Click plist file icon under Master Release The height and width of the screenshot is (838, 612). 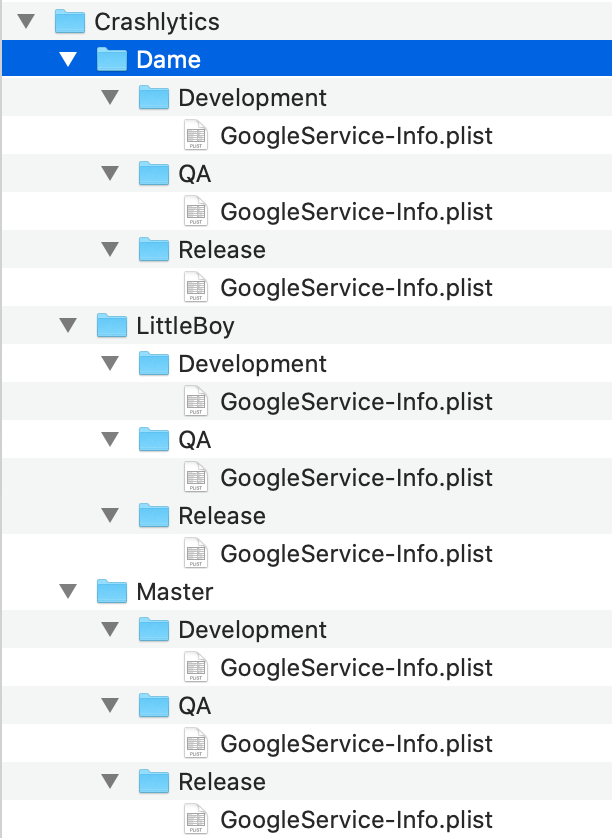coord(196,819)
